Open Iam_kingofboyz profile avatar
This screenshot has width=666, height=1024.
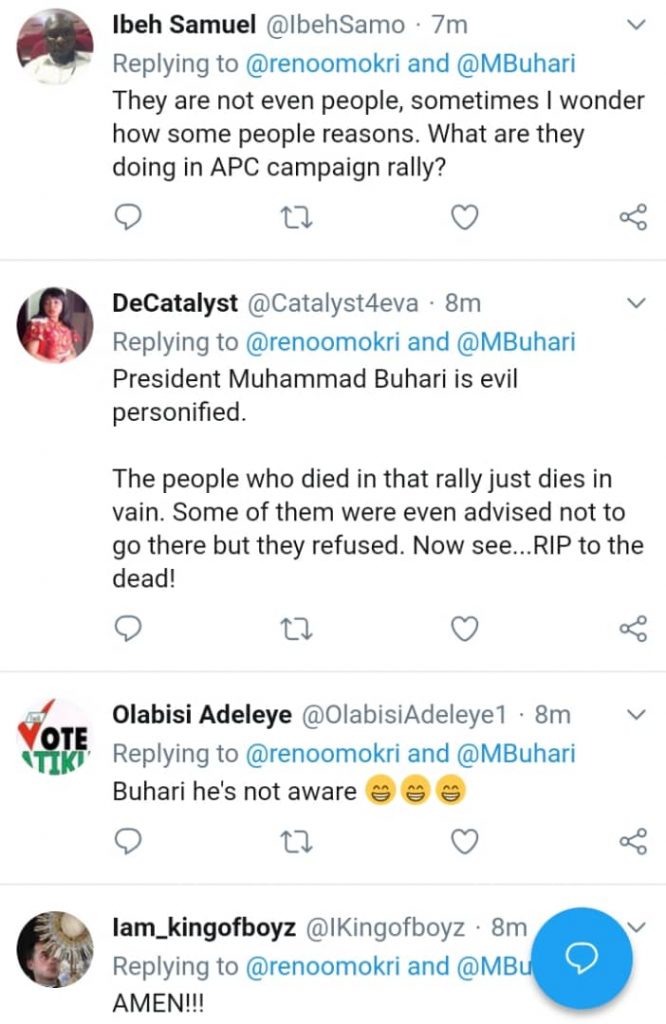tap(56, 948)
